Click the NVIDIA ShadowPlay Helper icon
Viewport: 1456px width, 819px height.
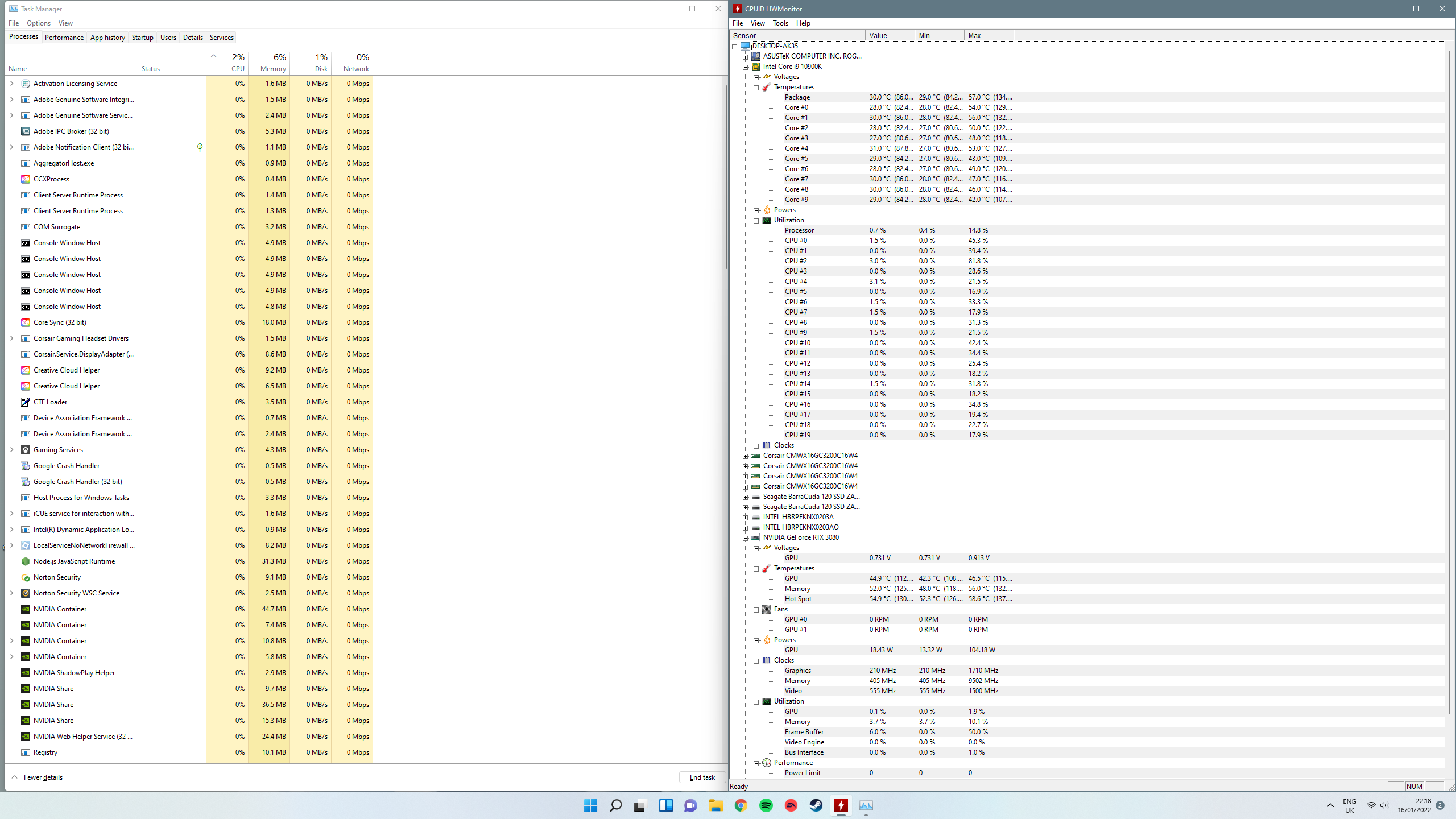25,673
